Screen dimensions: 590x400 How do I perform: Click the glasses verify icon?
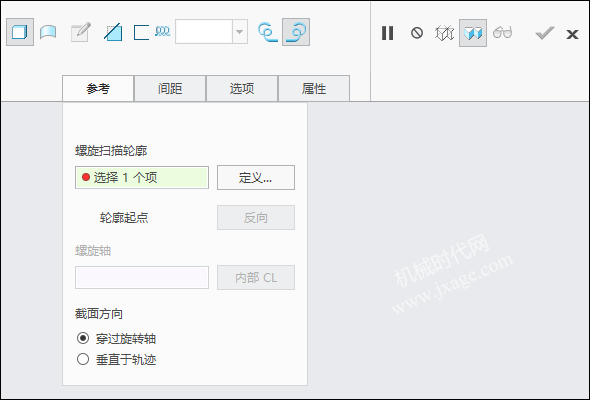[x=502, y=33]
